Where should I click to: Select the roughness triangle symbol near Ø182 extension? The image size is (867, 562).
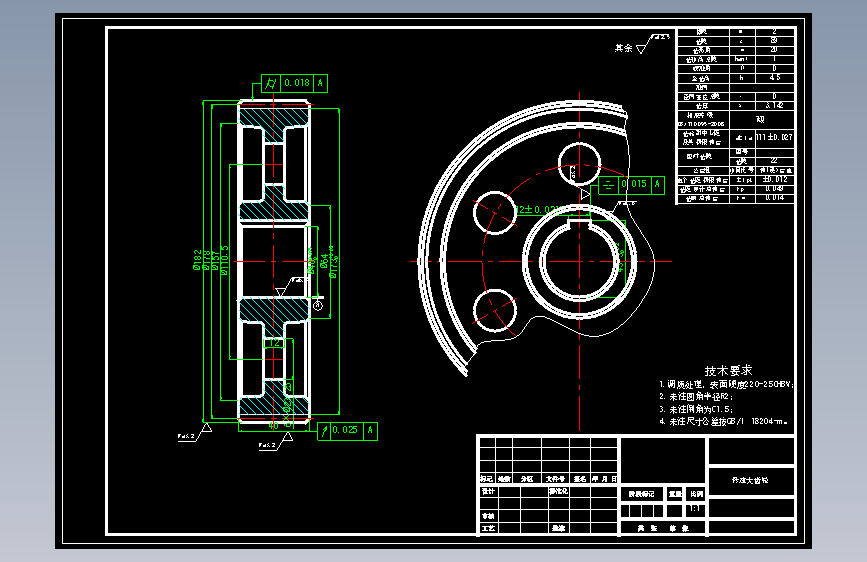[206, 428]
